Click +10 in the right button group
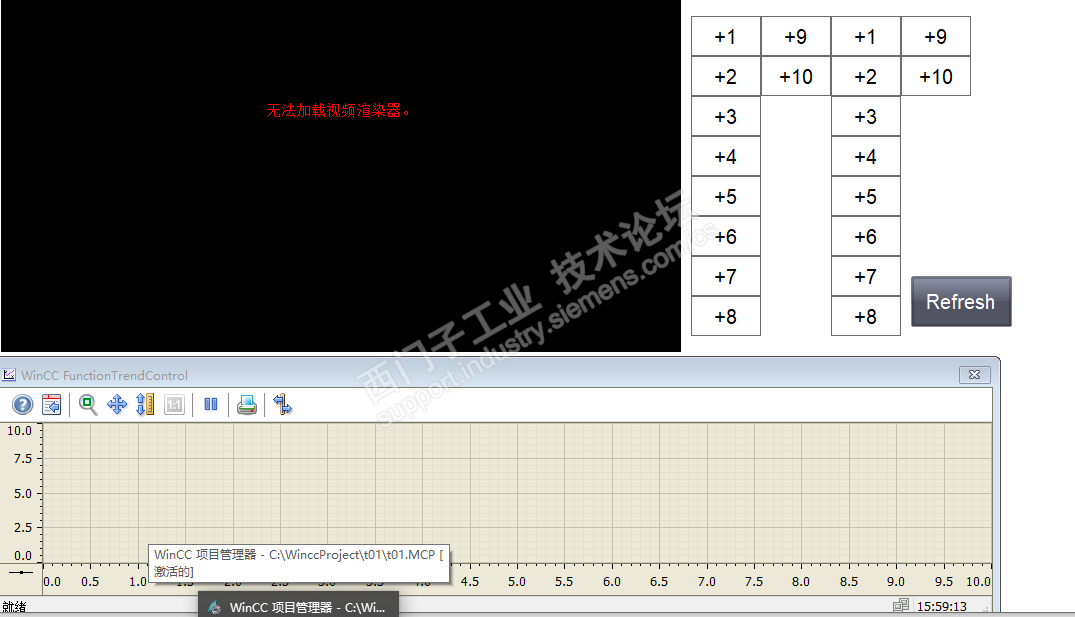The height and width of the screenshot is (617, 1075). coord(935,76)
